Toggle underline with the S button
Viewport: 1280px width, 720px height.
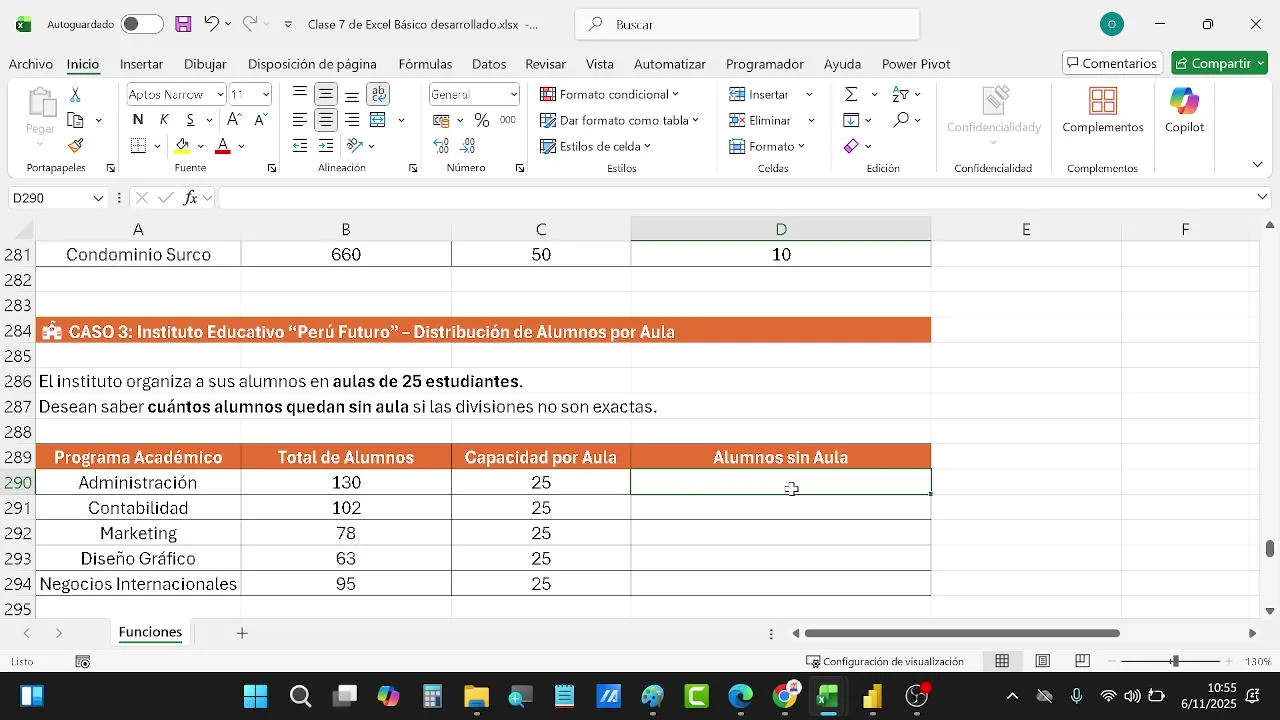pyautogui.click(x=190, y=120)
